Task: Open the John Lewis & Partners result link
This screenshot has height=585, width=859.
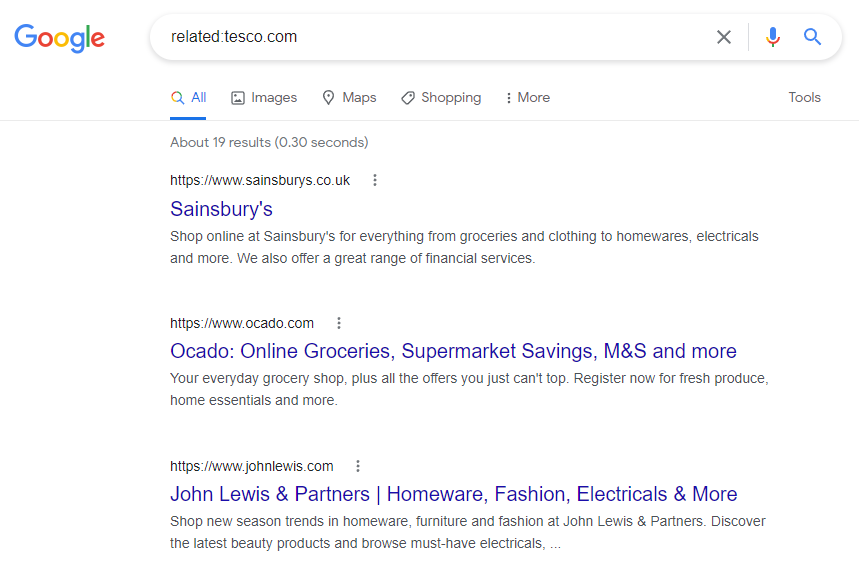Action: point(454,494)
